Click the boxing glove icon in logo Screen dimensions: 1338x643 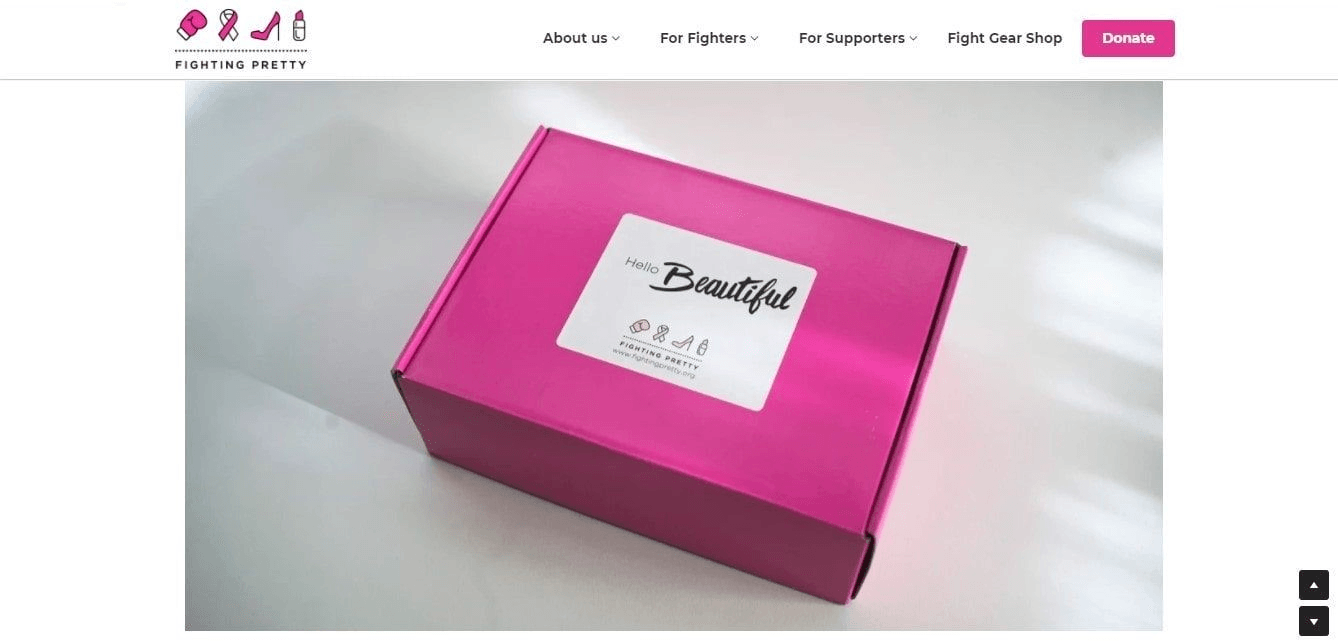(x=192, y=25)
